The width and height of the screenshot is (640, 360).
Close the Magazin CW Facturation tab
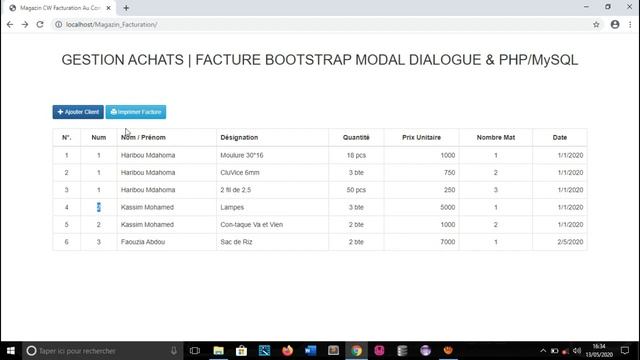click(109, 8)
